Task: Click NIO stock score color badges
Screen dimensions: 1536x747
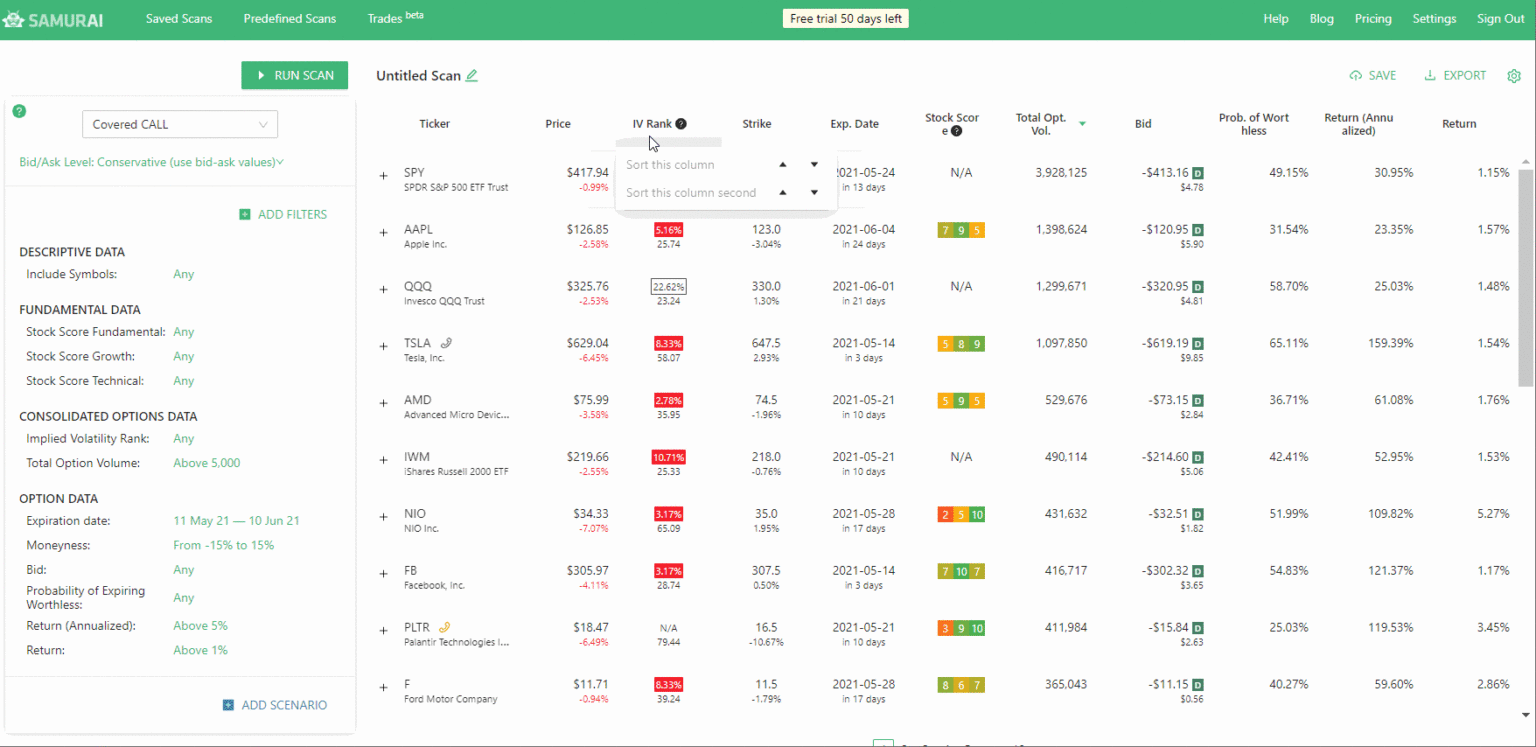Action: click(x=961, y=514)
